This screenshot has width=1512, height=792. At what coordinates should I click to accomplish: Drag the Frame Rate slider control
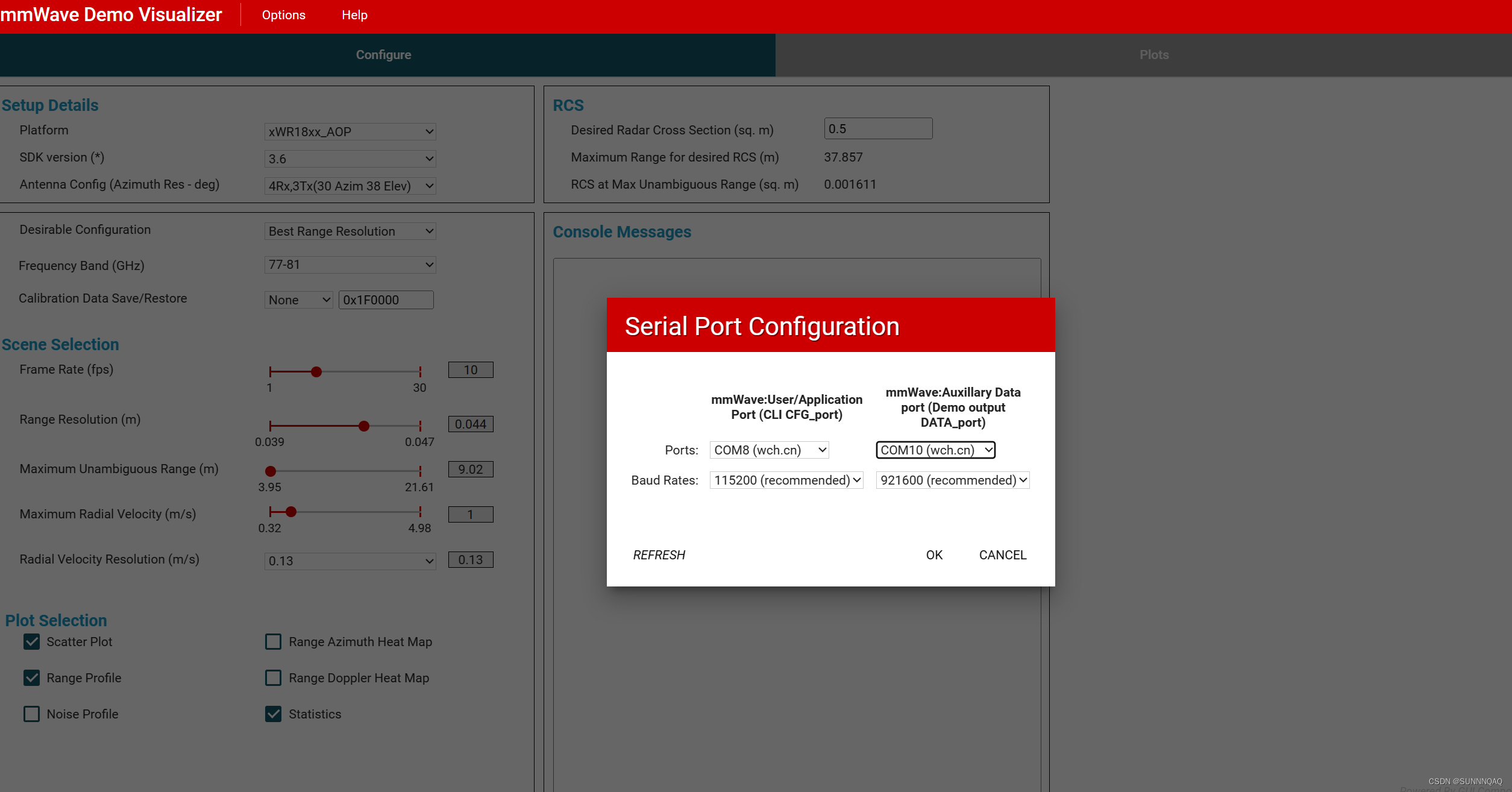point(316,371)
